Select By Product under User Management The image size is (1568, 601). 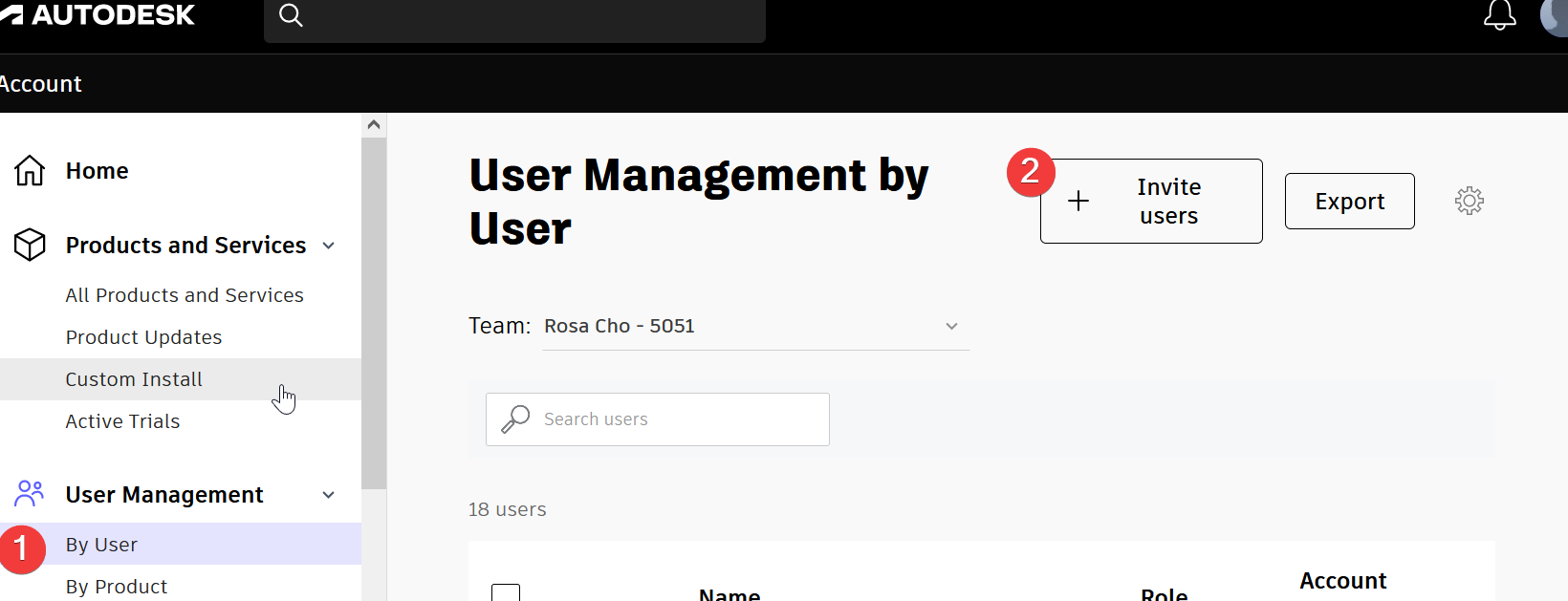116,586
